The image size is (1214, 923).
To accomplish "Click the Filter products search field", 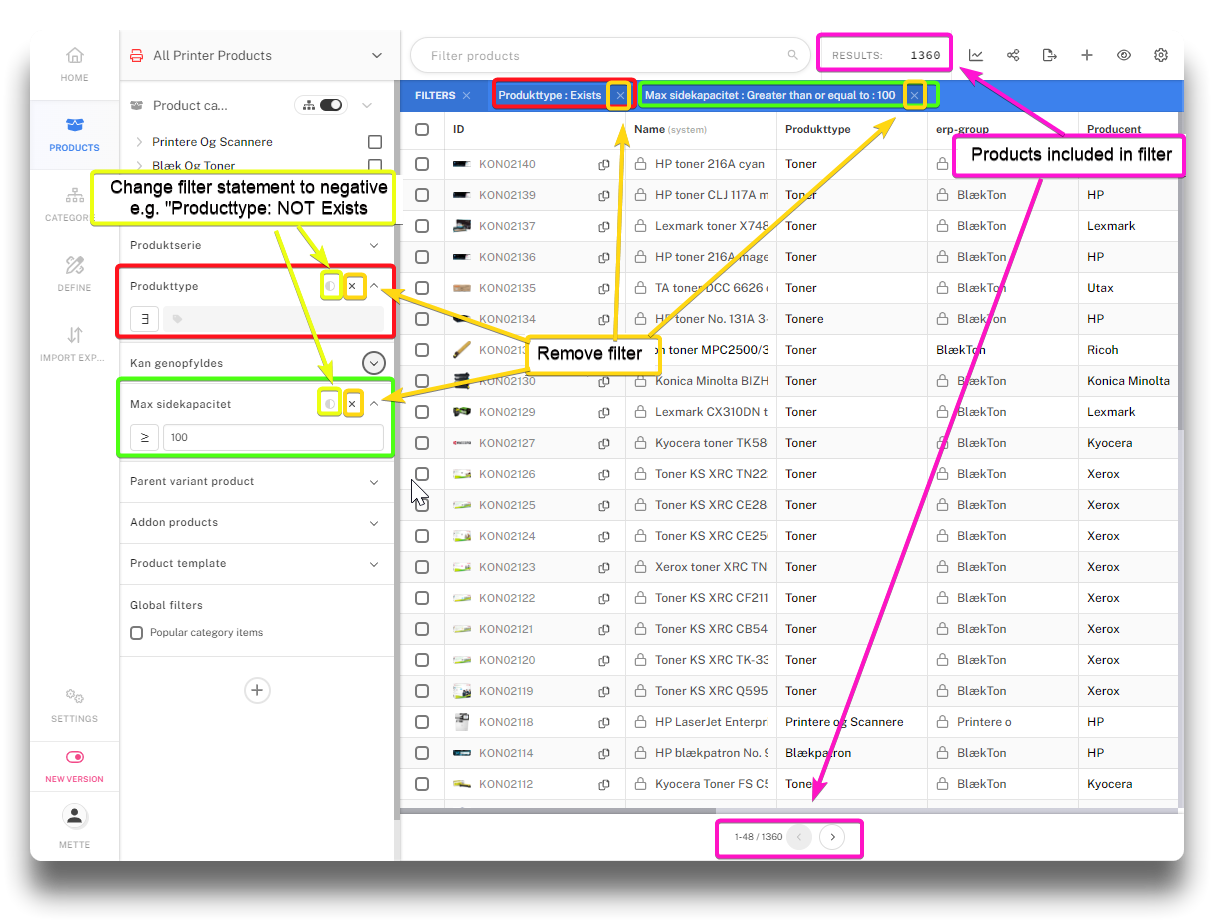I will pyautogui.click(x=600, y=56).
